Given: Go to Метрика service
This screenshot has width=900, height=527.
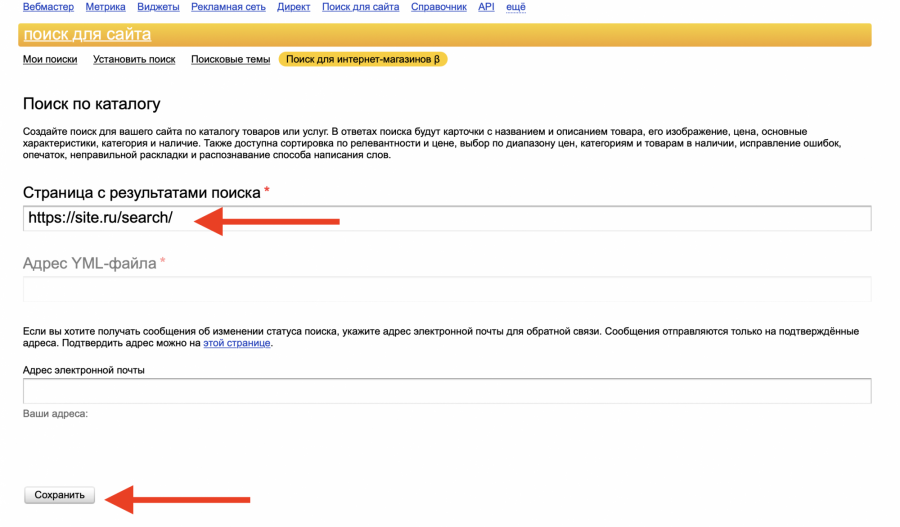Looking at the screenshot, I should [105, 7].
